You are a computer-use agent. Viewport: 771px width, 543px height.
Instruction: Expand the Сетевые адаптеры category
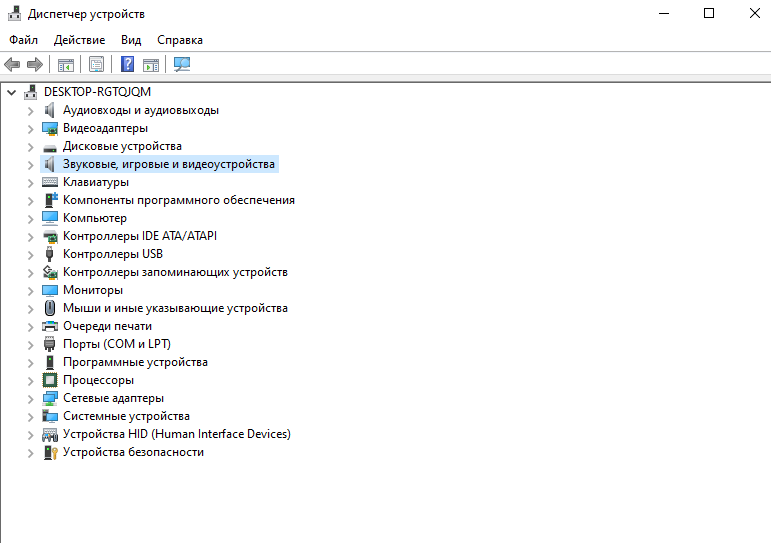[30, 399]
